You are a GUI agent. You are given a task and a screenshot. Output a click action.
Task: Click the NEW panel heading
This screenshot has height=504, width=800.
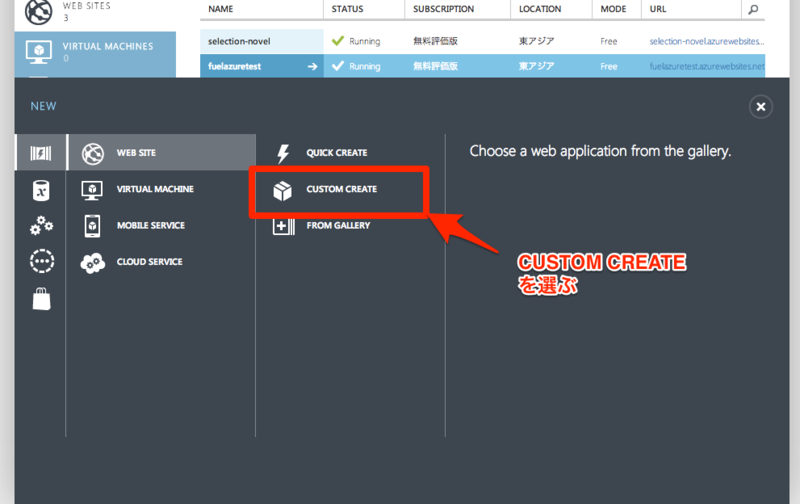pyautogui.click(x=43, y=106)
